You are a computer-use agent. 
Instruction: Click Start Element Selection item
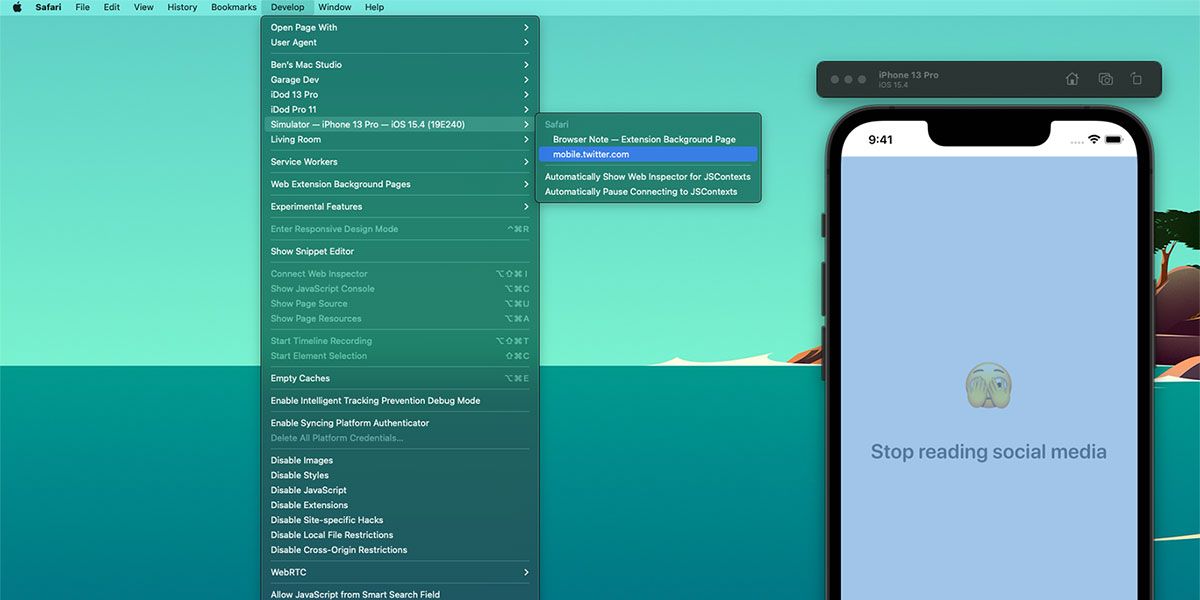pos(400,355)
